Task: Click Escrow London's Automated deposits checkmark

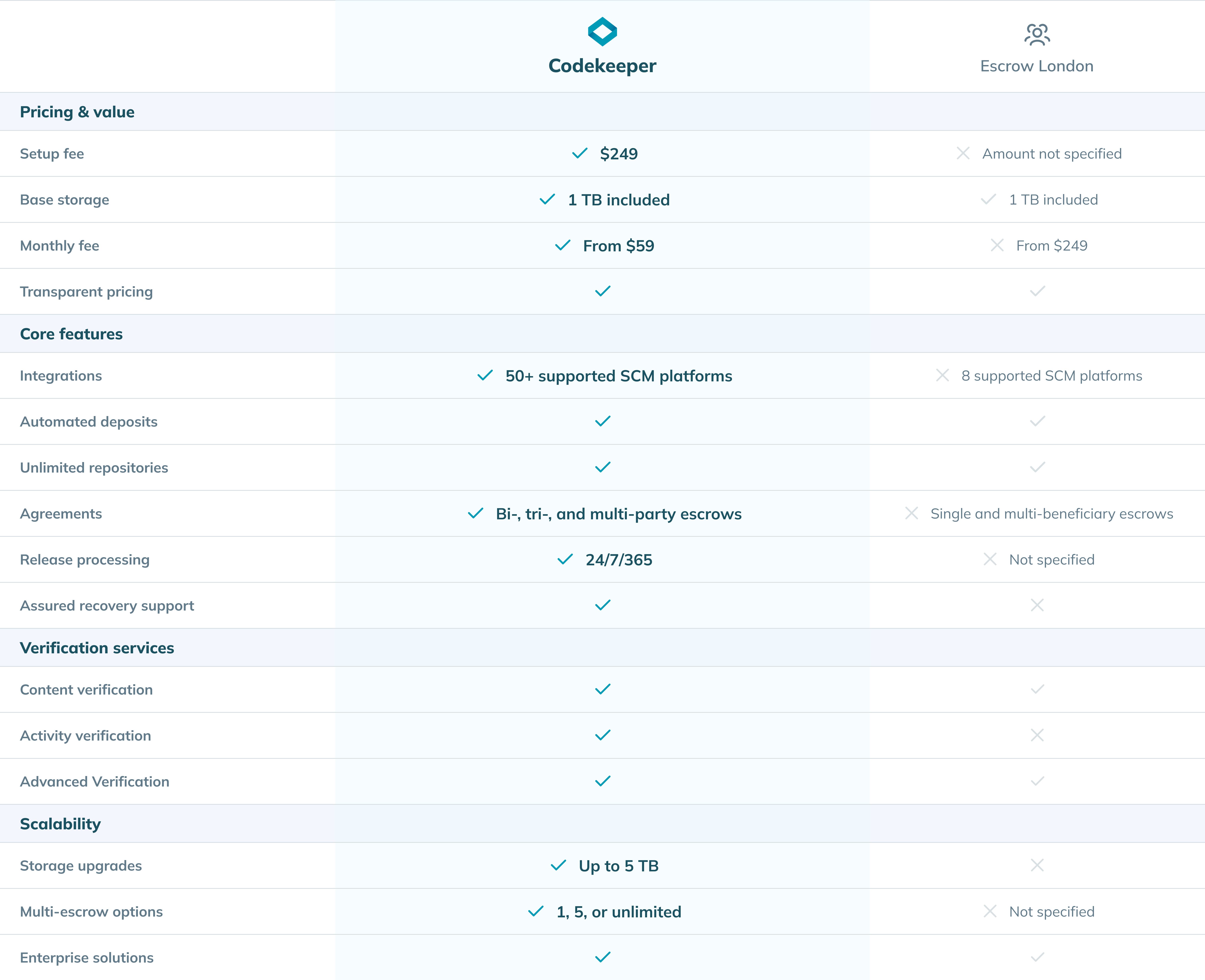Action: click(1037, 421)
